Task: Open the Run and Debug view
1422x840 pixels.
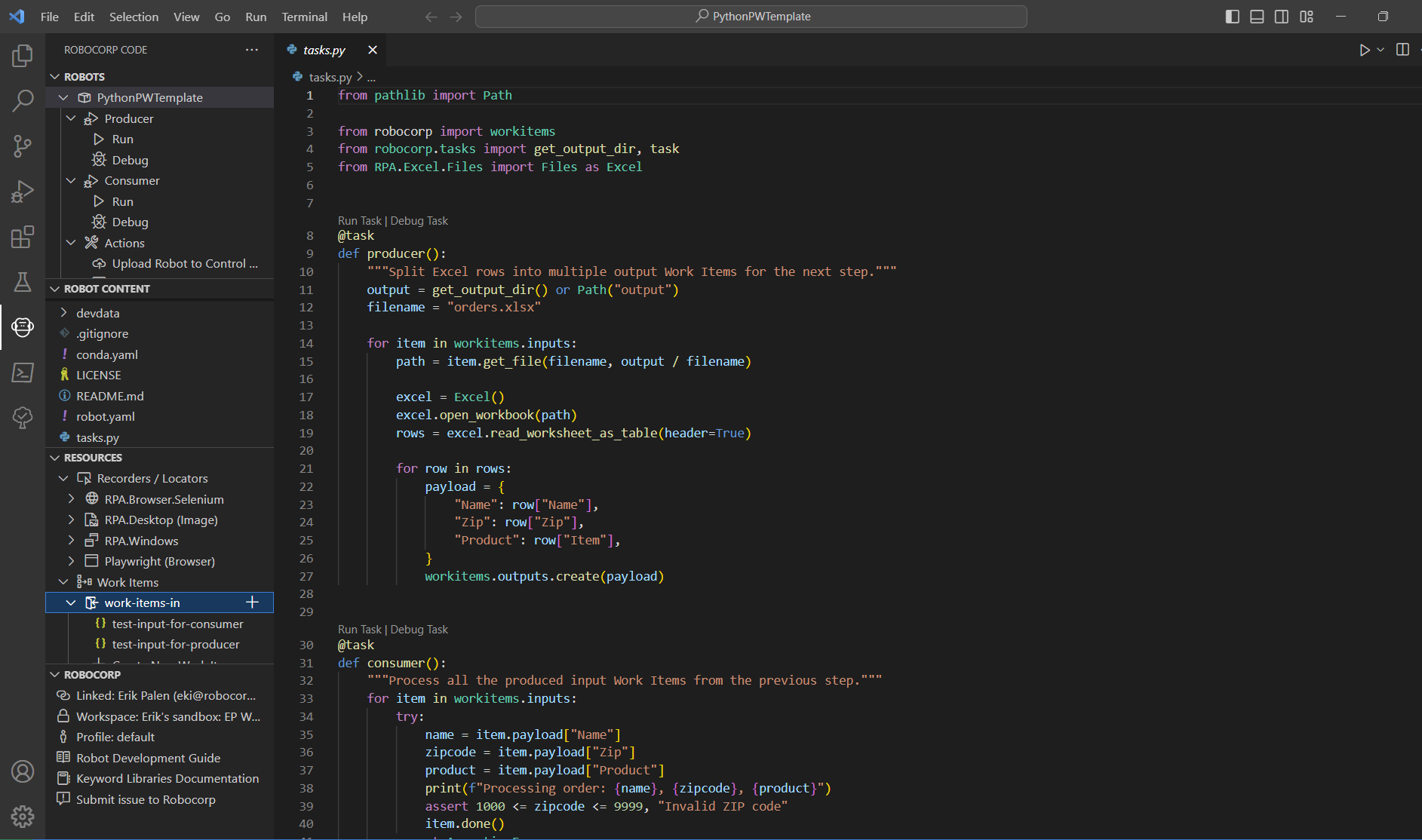Action: coord(23,191)
